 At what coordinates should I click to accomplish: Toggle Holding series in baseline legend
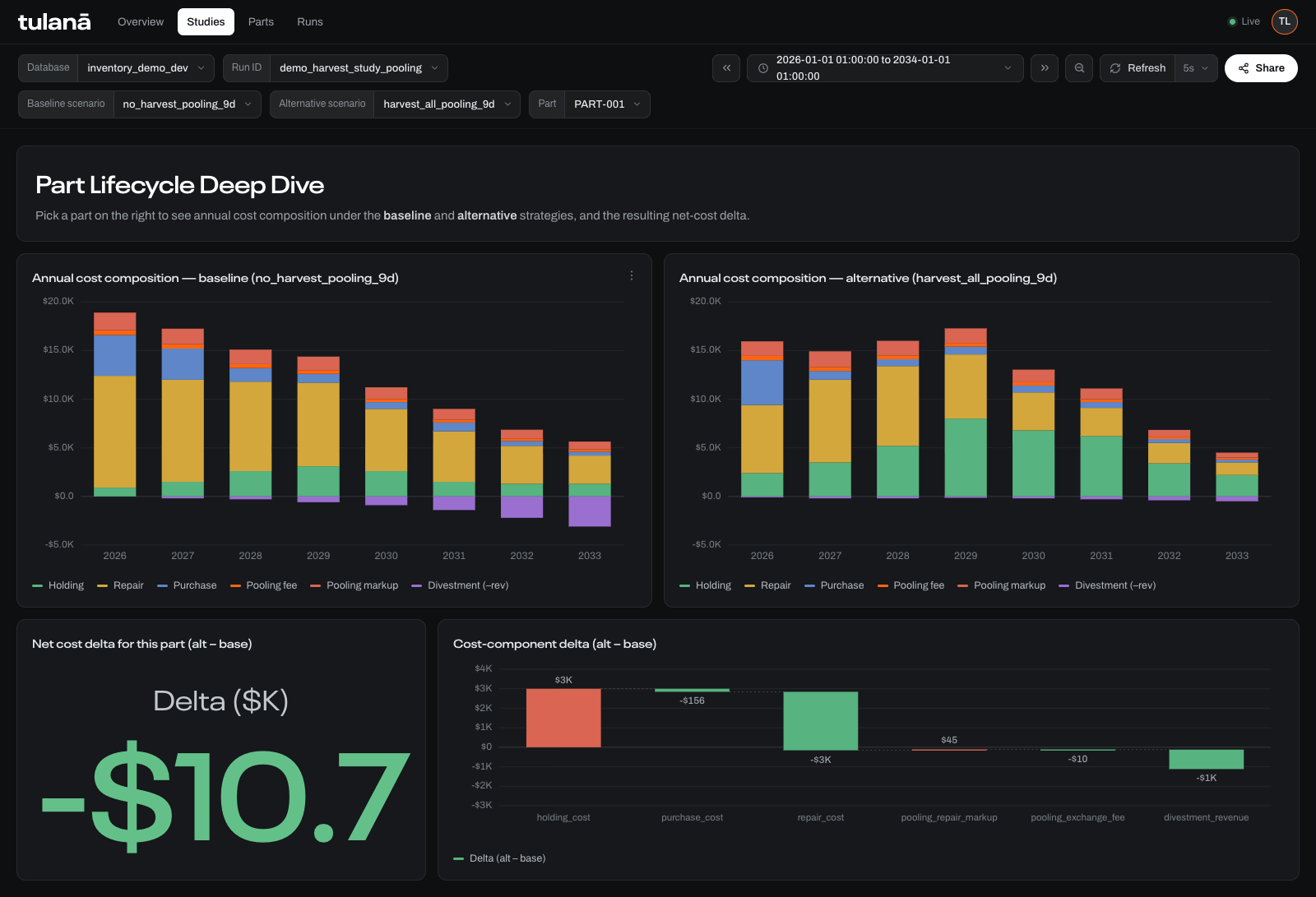pos(58,585)
